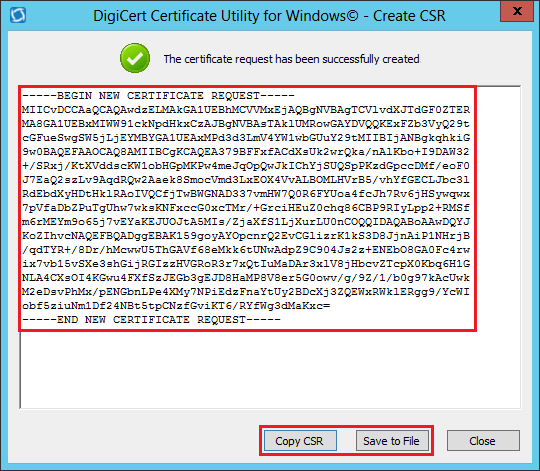This screenshot has height=471, width=540.
Task: Click the CSR line starting with MIICvDCCAaQCAQAwdzEL
Action: tap(246, 109)
